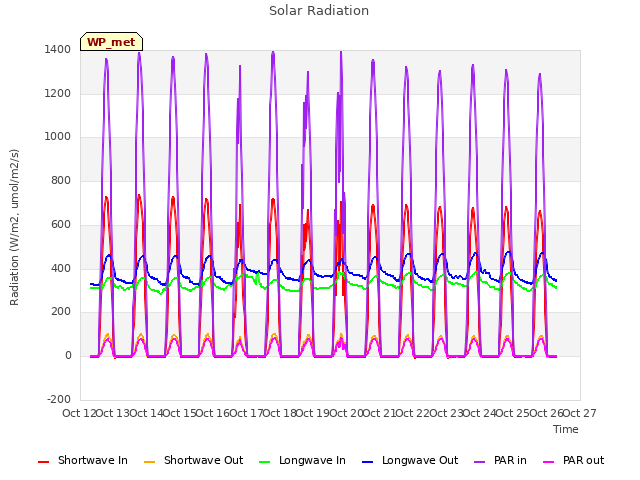Viewport: 640px width, 480px height.
Task: Click the blue Longwave Out color marker
Action: click(x=367, y=462)
